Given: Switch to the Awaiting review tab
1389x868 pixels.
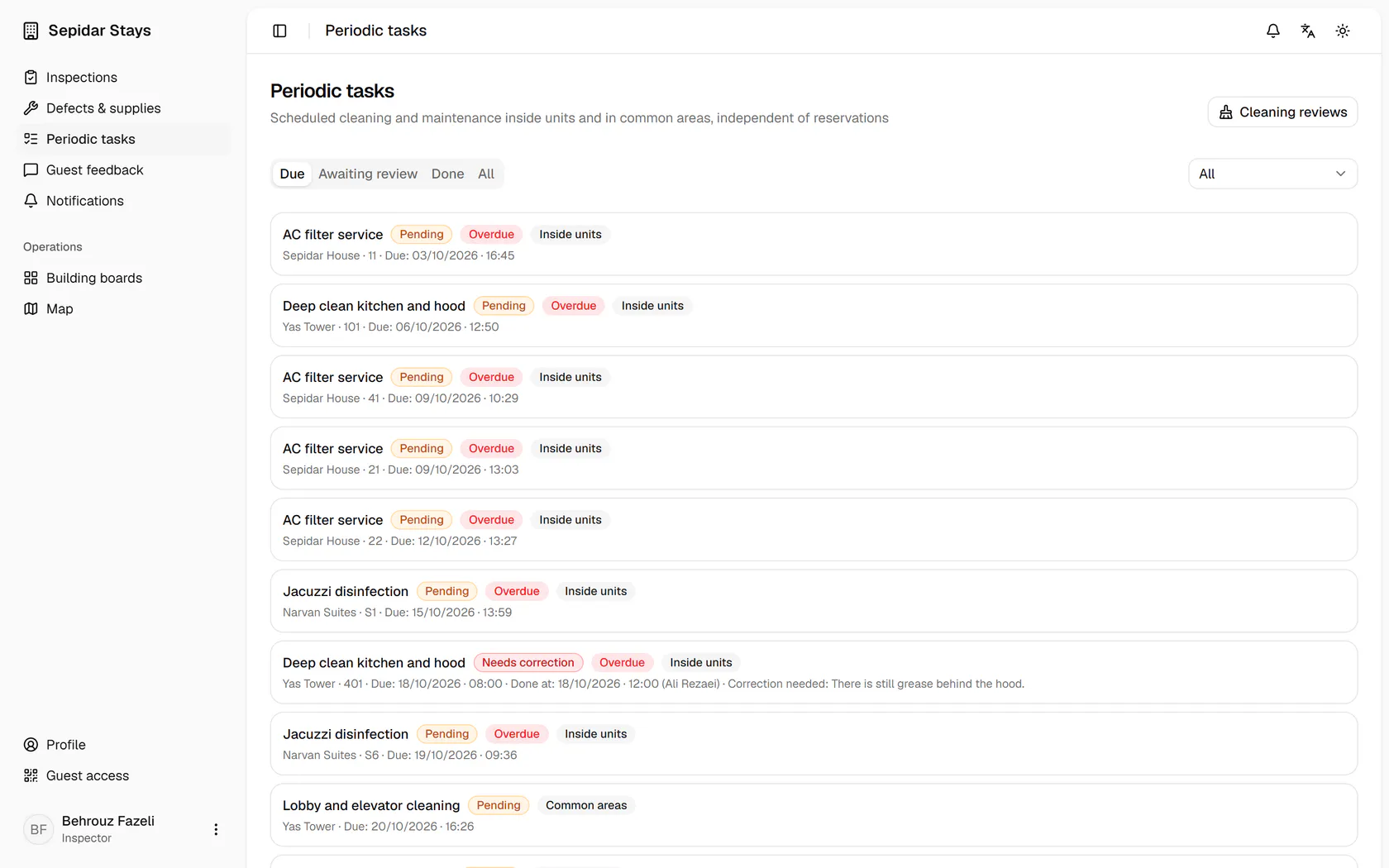Looking at the screenshot, I should point(368,174).
